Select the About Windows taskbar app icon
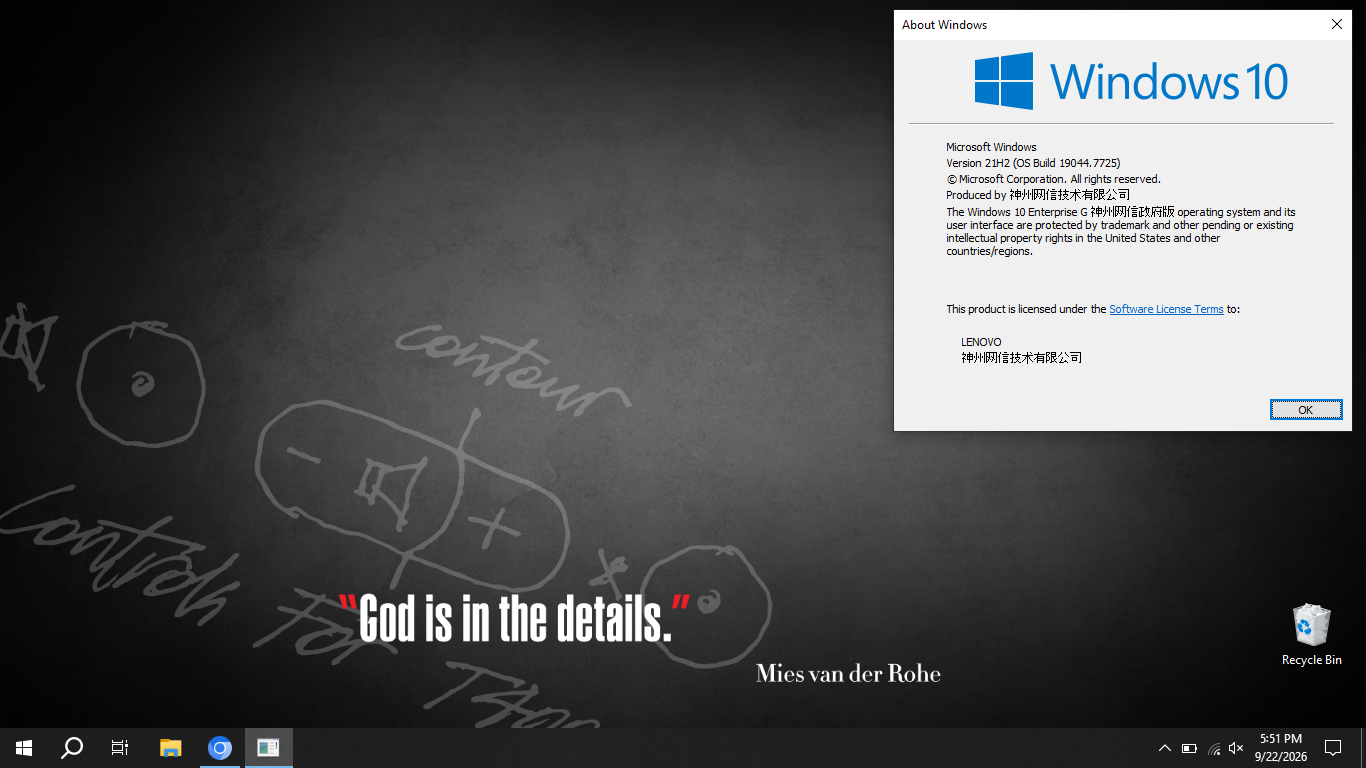The height and width of the screenshot is (768, 1366). point(268,748)
